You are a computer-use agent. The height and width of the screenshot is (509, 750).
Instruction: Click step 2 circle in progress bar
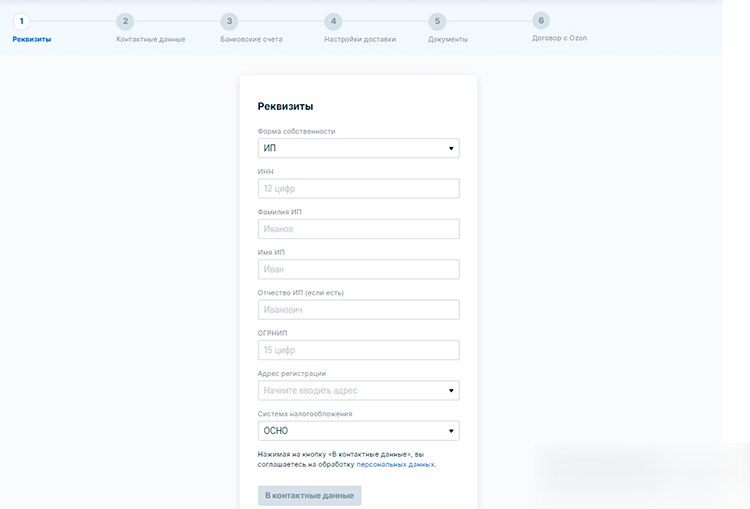pyautogui.click(x=125, y=21)
